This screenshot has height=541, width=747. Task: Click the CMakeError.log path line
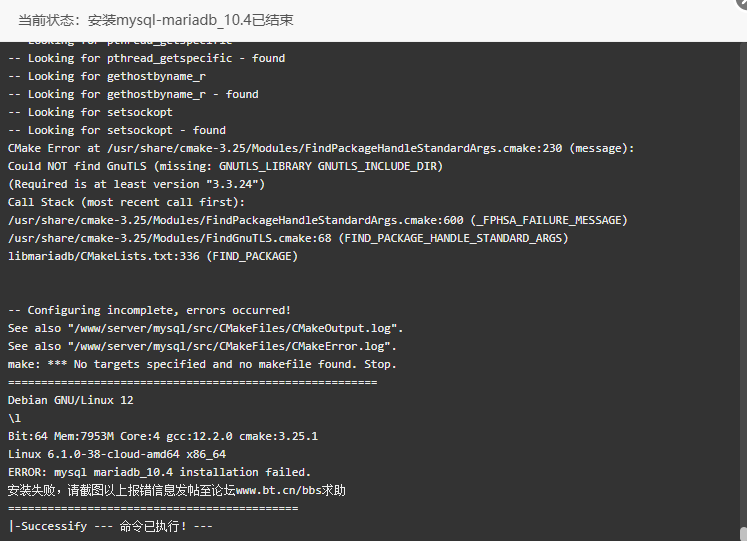pyautogui.click(x=202, y=346)
